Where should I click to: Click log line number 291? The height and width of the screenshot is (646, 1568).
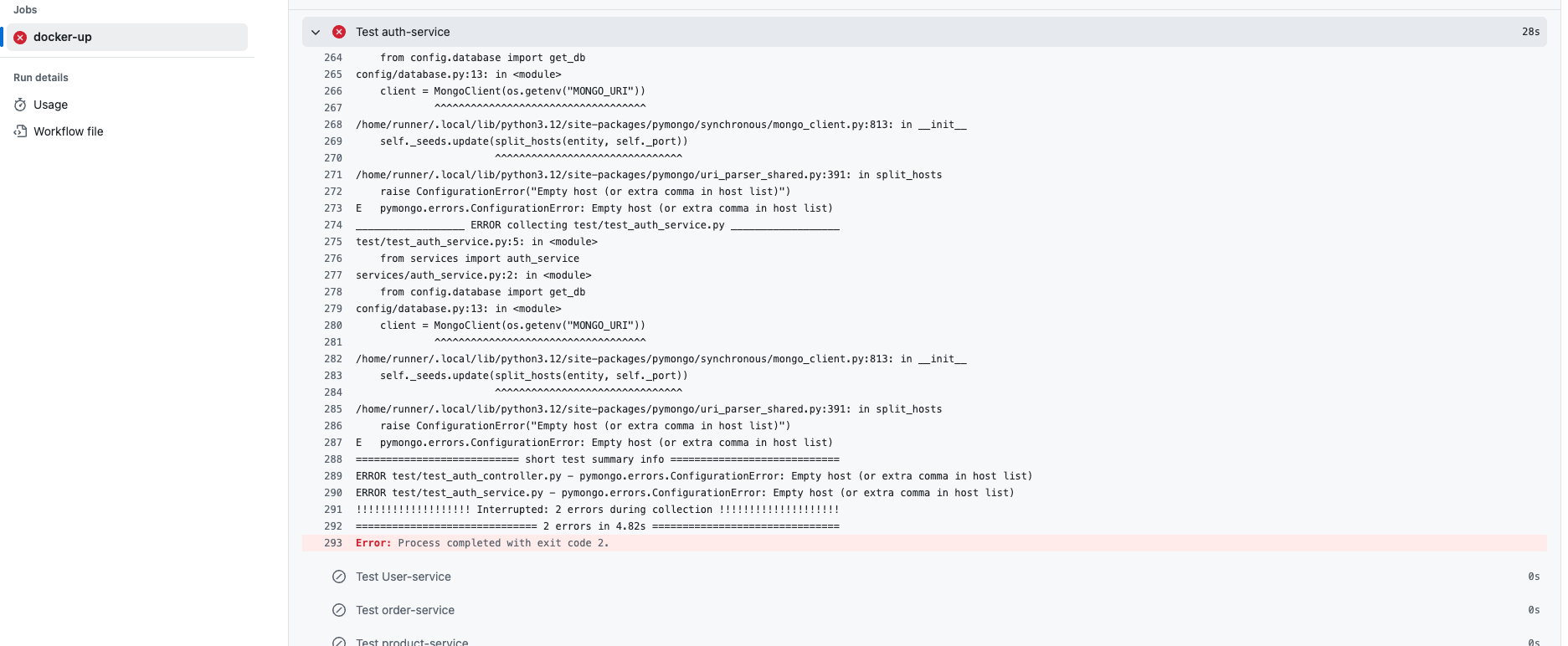point(332,510)
